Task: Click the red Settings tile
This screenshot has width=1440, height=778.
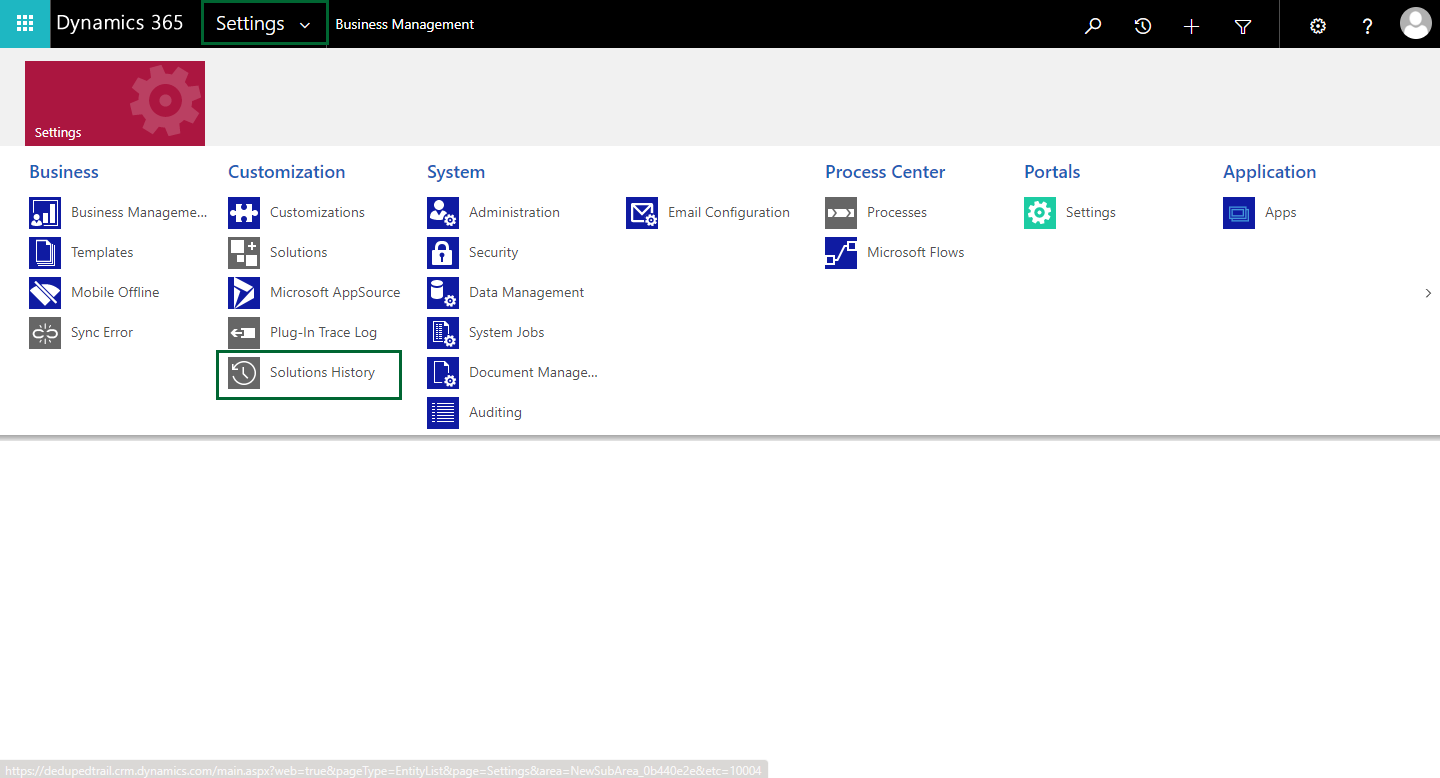Action: [115, 103]
